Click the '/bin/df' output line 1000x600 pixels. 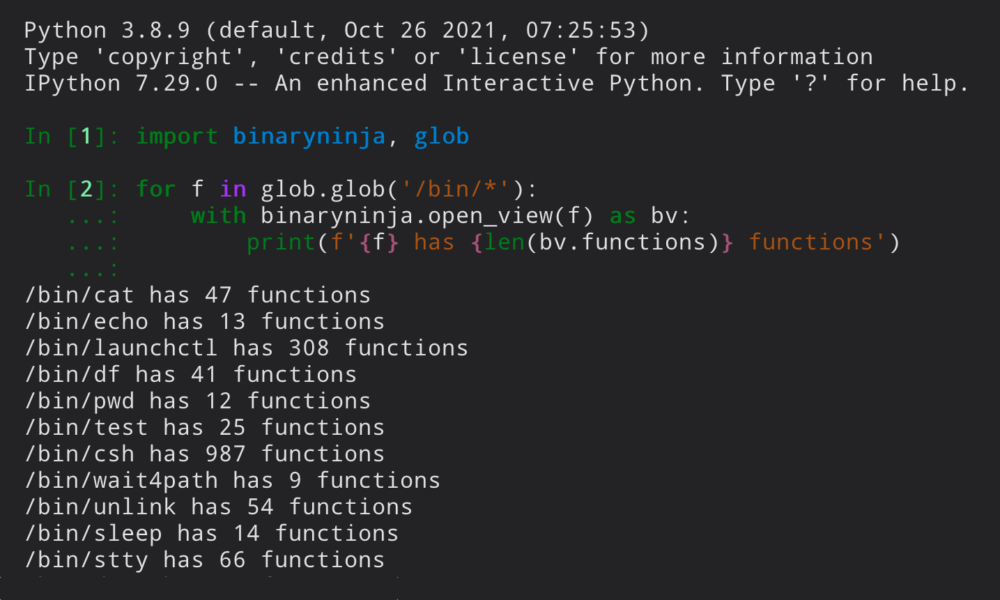click(191, 375)
